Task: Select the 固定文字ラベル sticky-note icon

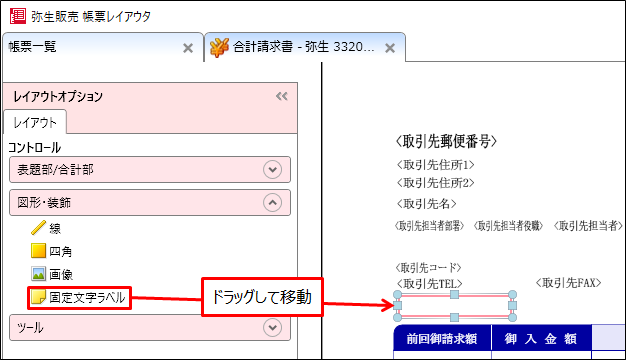Action: 38,297
